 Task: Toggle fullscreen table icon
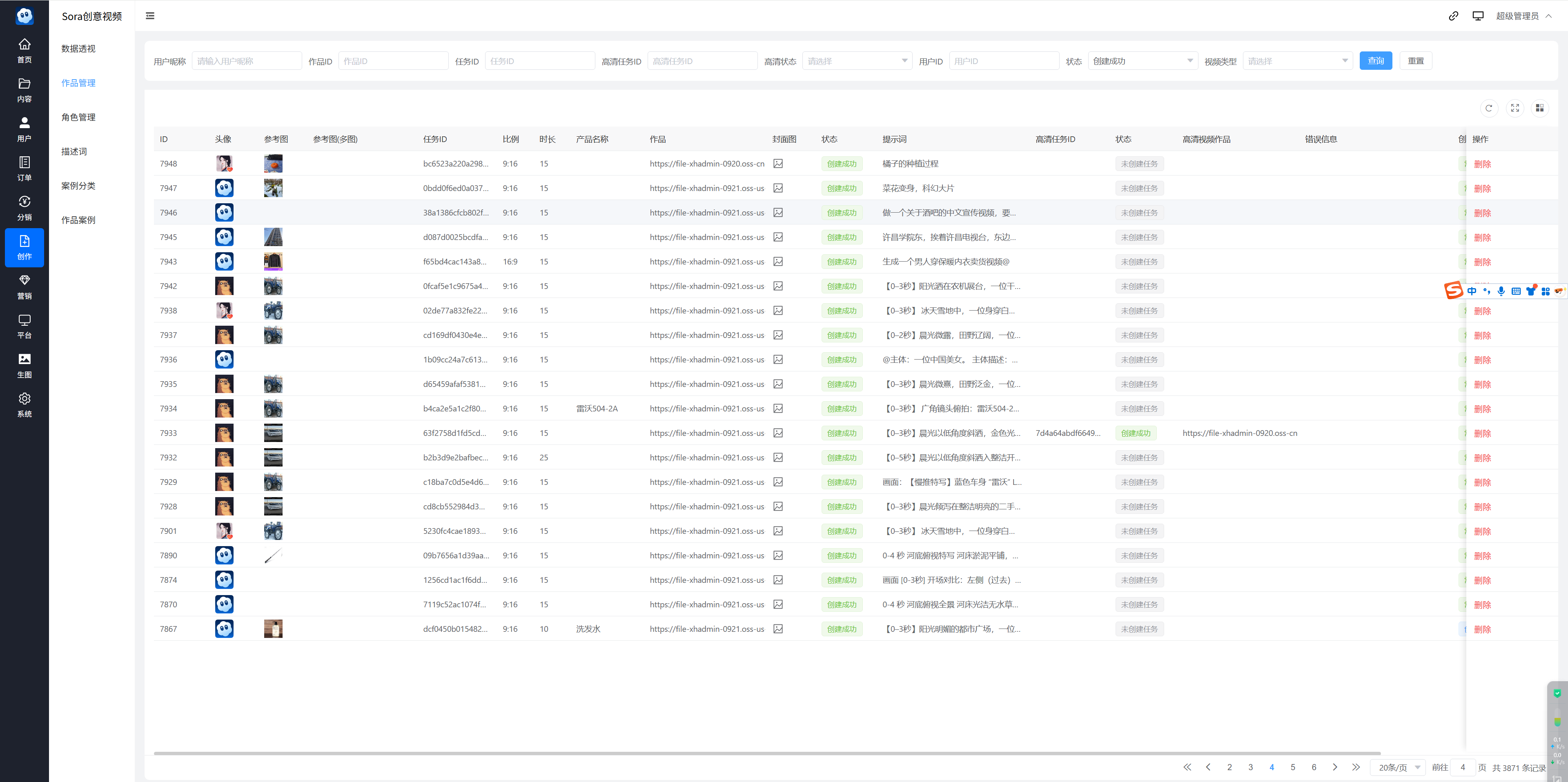tap(1515, 108)
